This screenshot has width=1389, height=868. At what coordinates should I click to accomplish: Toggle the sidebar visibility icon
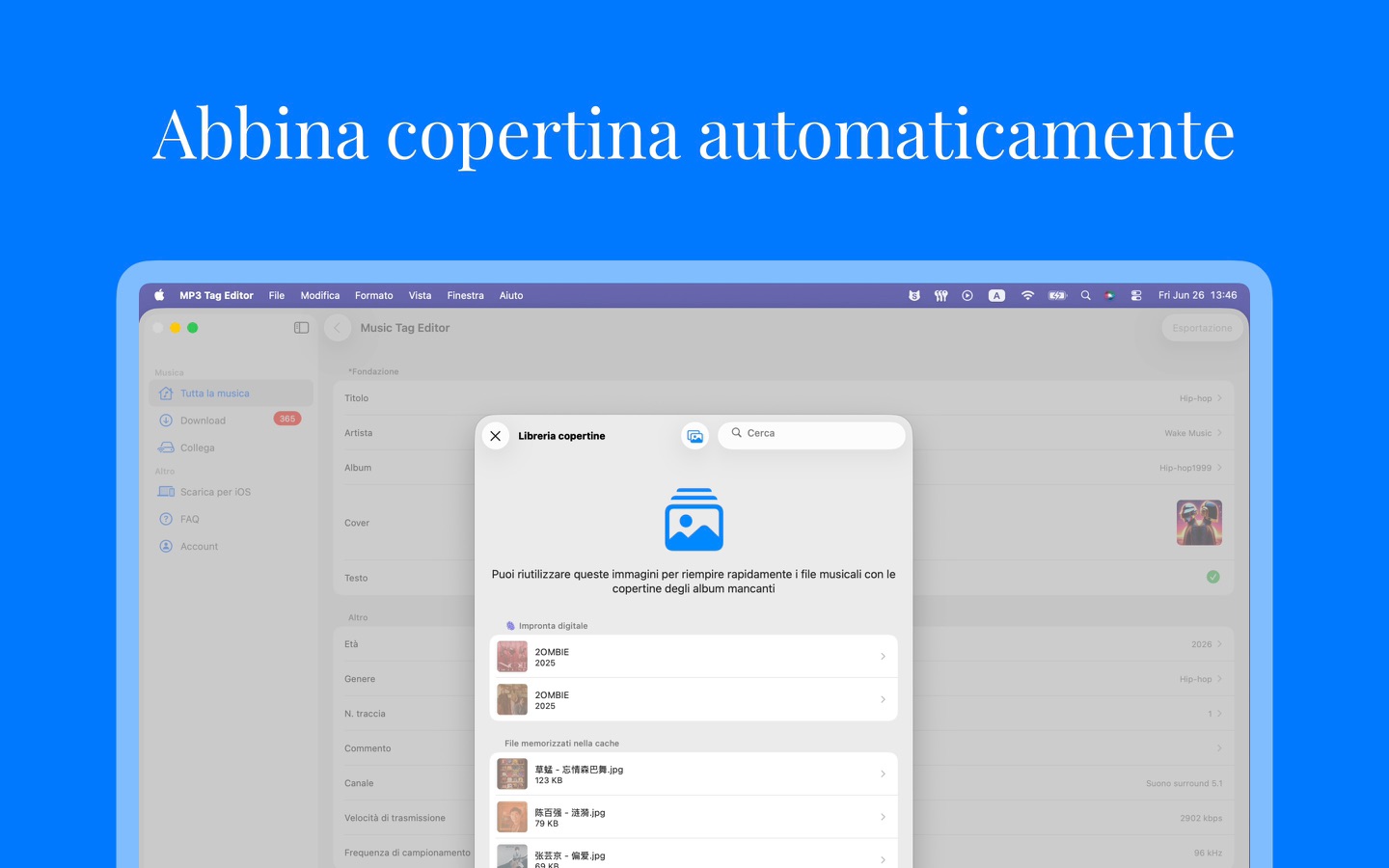(301, 328)
